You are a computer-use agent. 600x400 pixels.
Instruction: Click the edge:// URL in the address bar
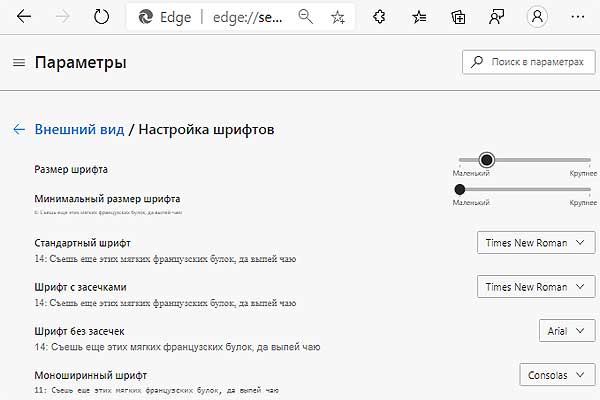tap(248, 17)
